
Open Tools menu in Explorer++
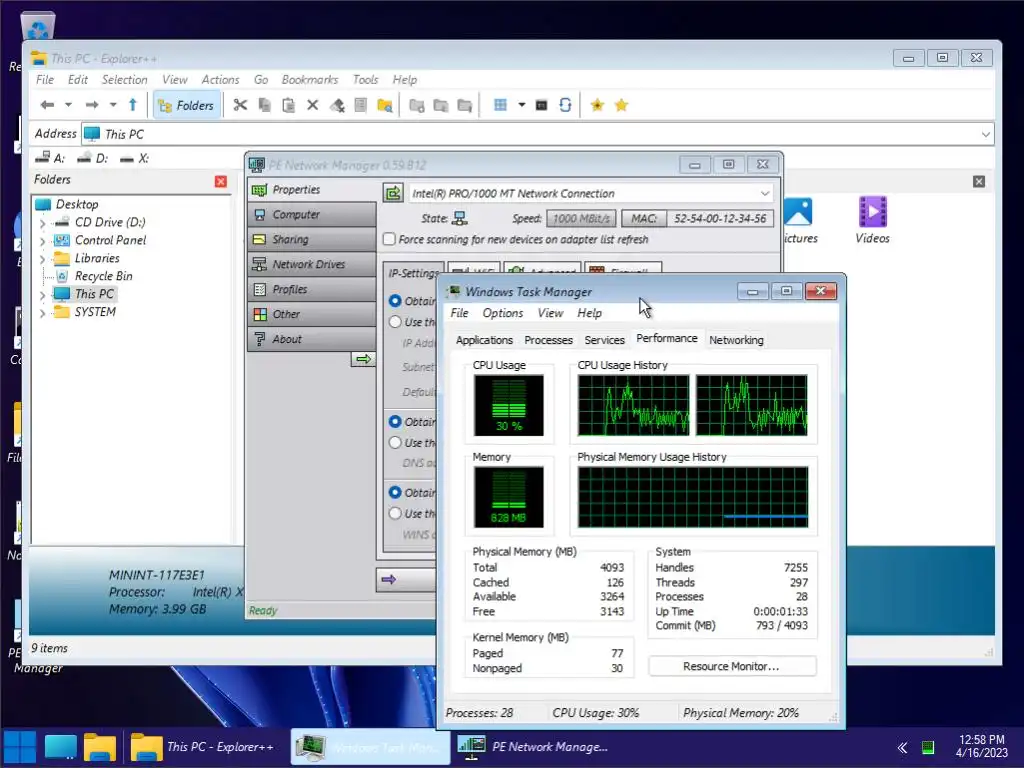pyautogui.click(x=365, y=80)
